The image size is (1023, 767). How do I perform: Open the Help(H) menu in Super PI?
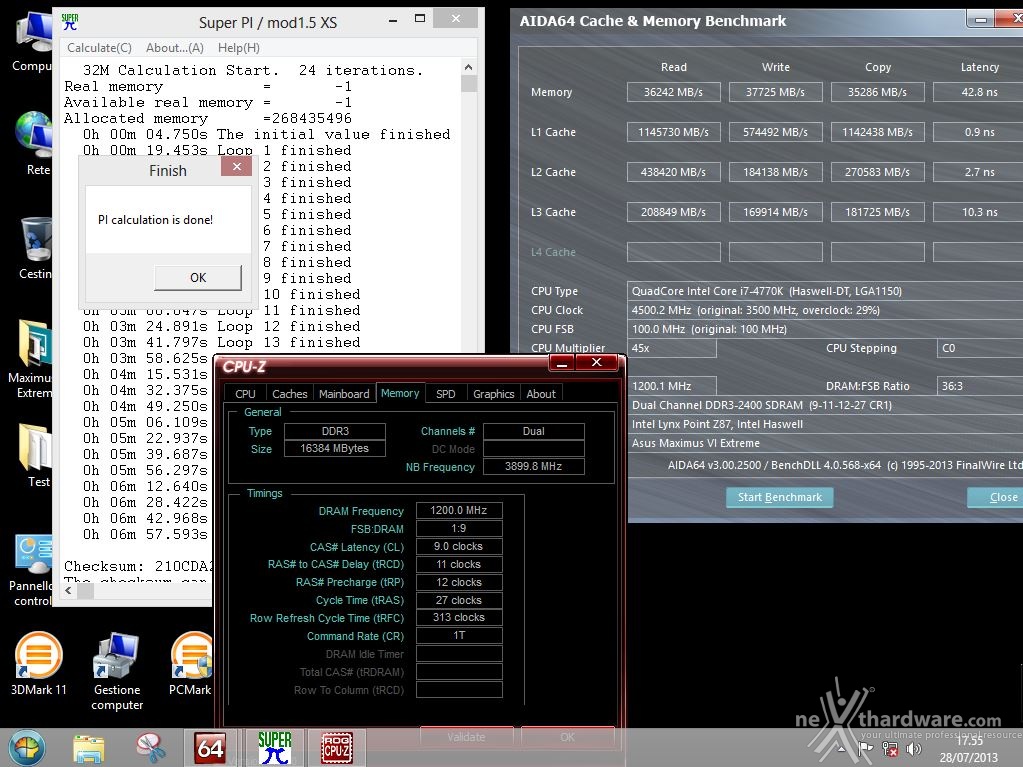(239, 48)
